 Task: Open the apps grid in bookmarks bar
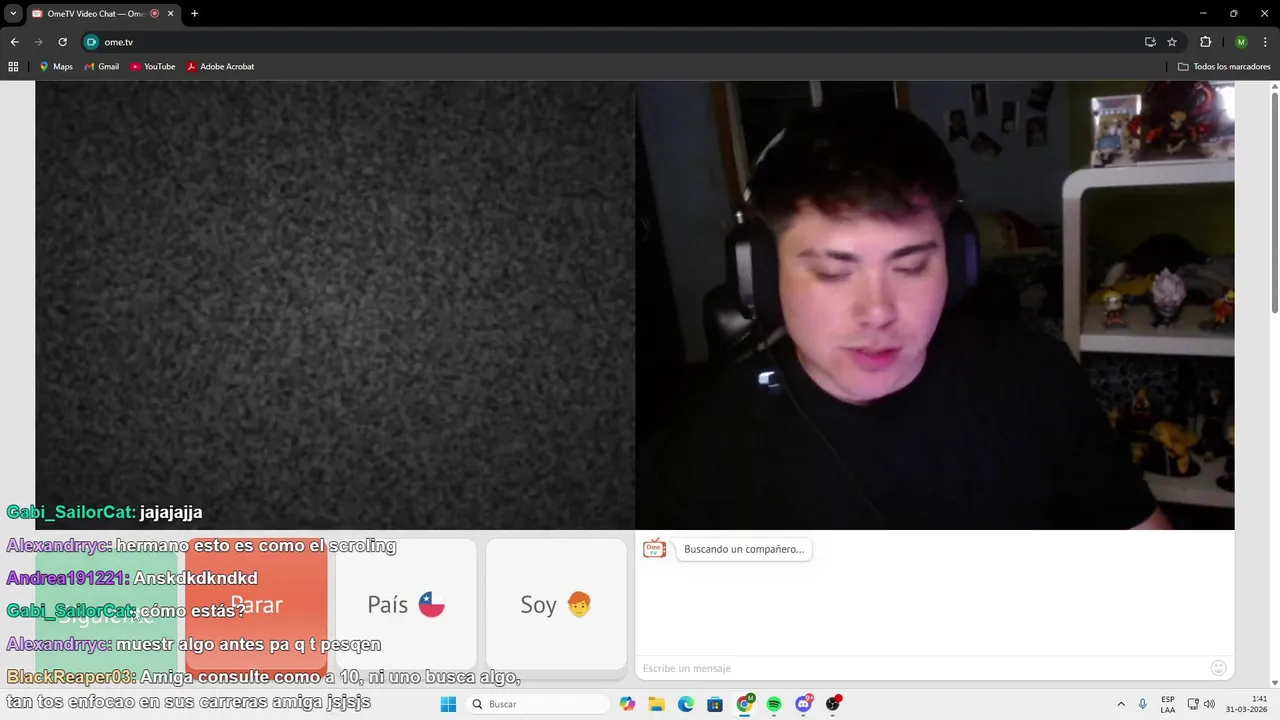click(13, 66)
